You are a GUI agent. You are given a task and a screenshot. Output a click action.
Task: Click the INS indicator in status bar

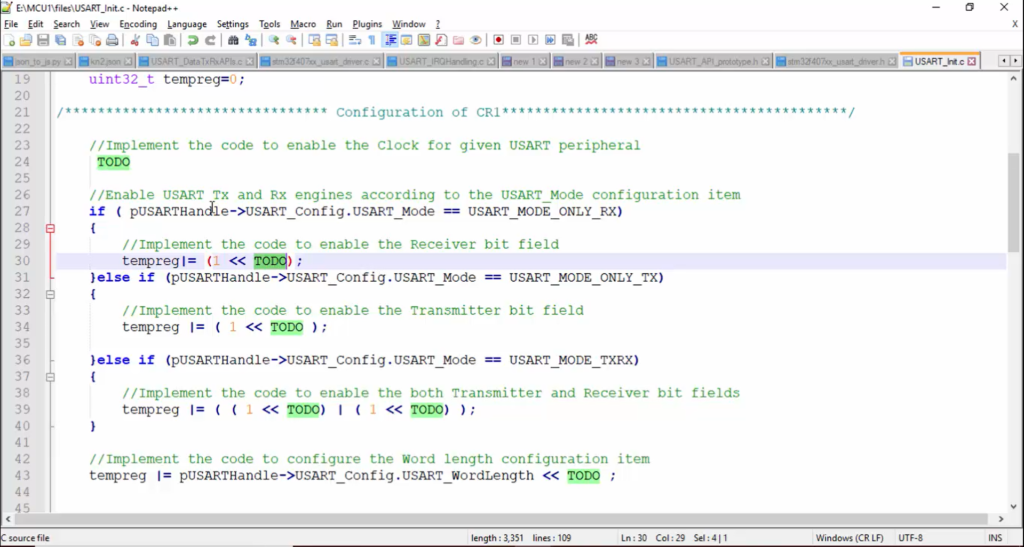coord(995,538)
